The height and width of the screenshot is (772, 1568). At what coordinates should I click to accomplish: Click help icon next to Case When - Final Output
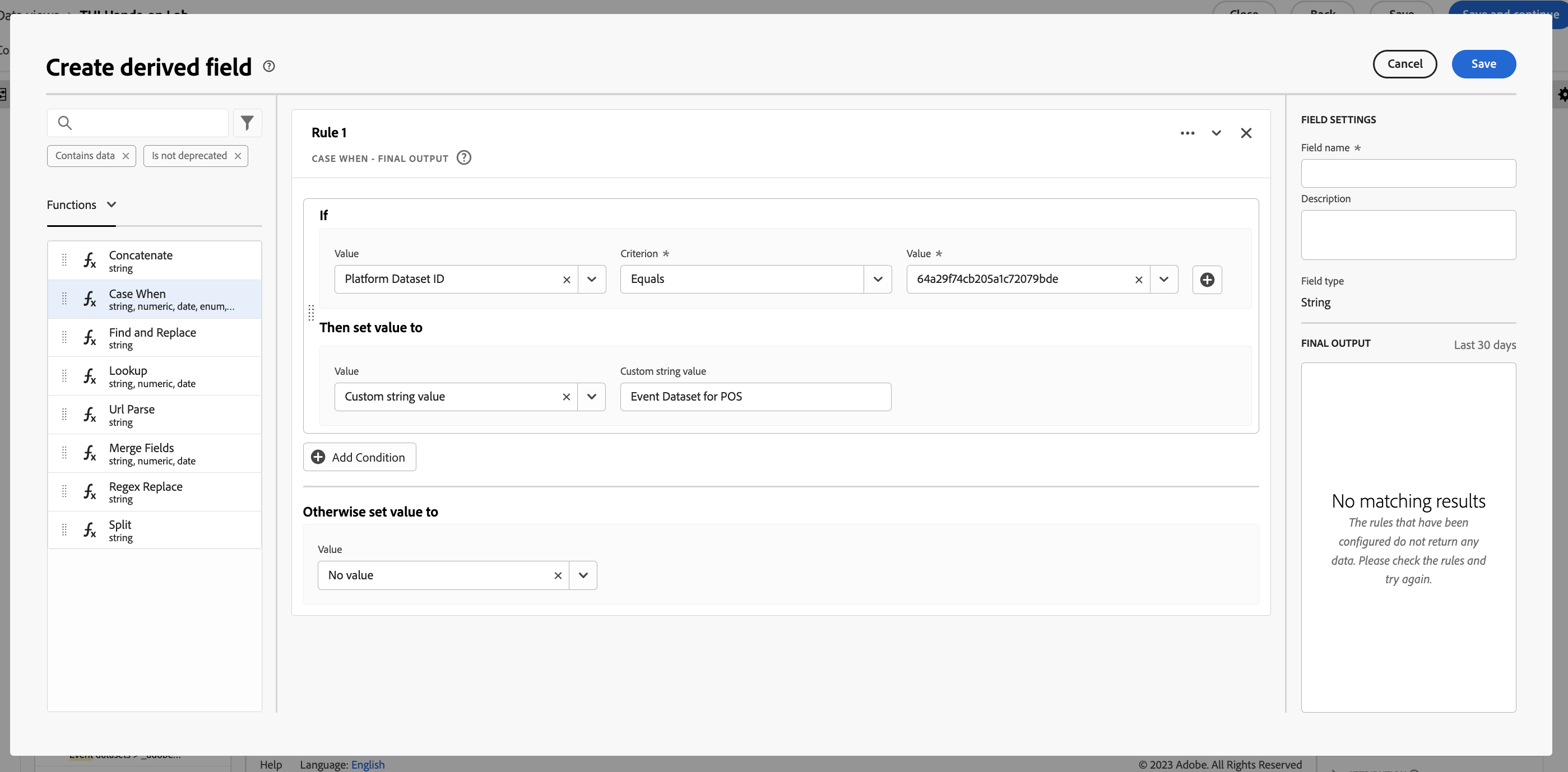pyautogui.click(x=464, y=158)
